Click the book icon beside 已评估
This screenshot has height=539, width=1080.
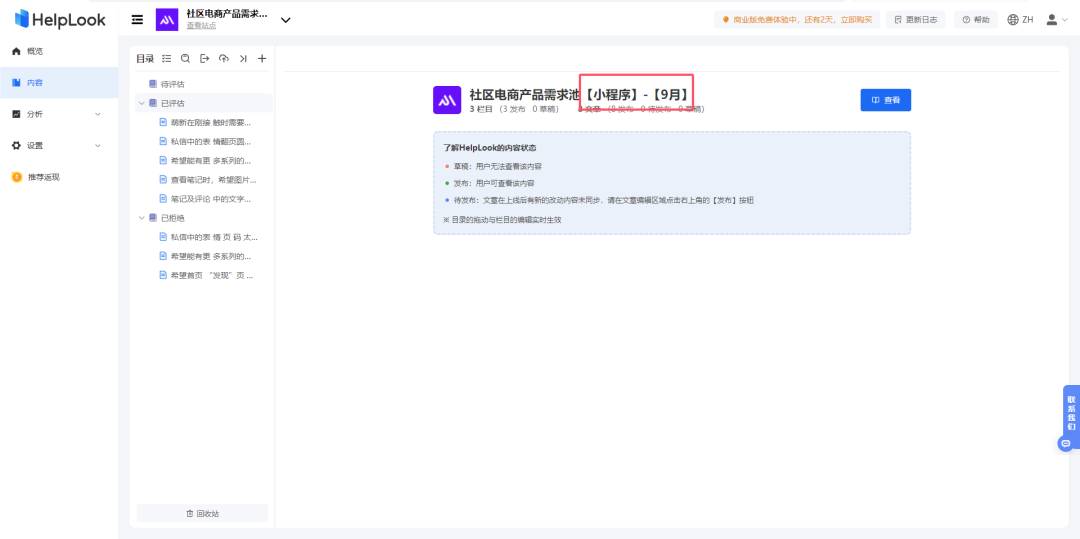pyautogui.click(x=153, y=103)
